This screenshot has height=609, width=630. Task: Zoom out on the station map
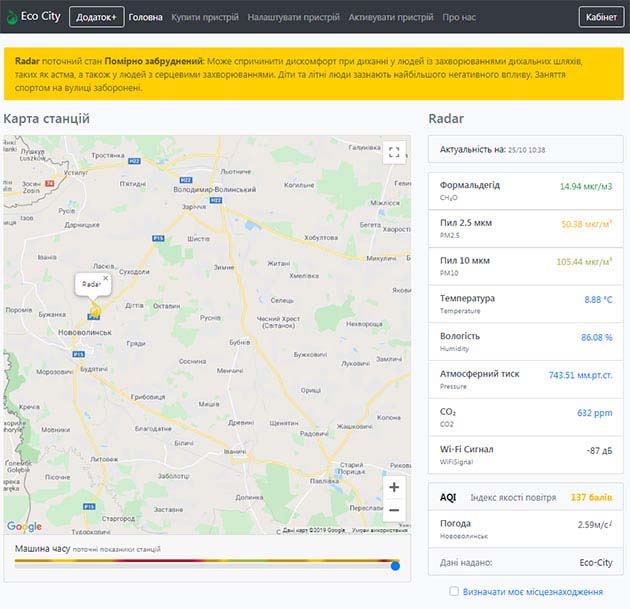click(394, 510)
